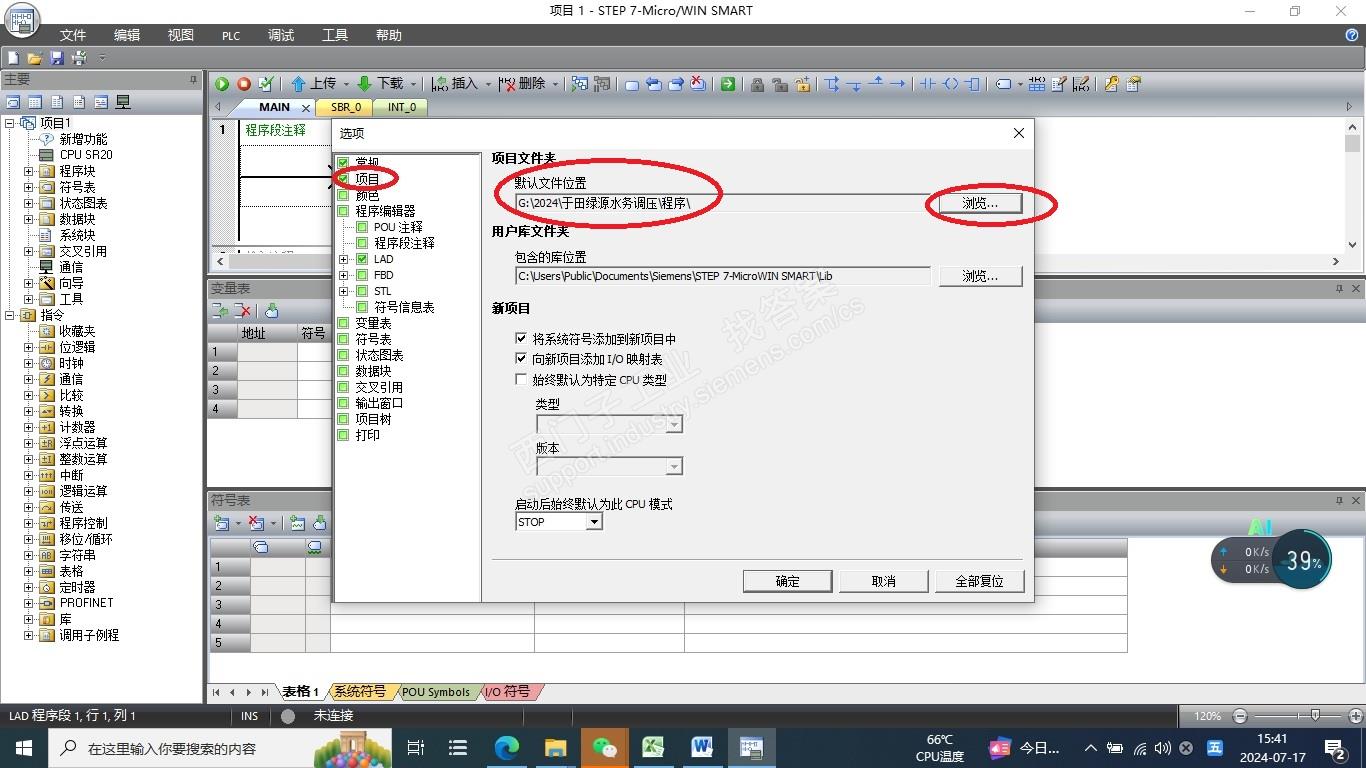
Task: Open the 编辑 menu
Action: point(127,35)
